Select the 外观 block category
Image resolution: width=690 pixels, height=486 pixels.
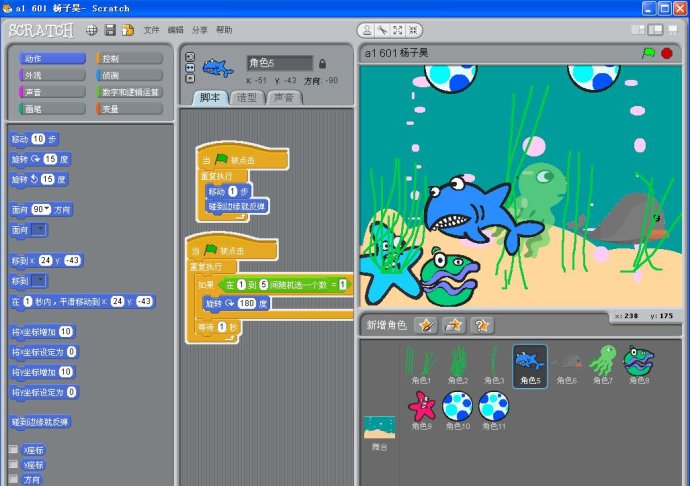pos(52,75)
